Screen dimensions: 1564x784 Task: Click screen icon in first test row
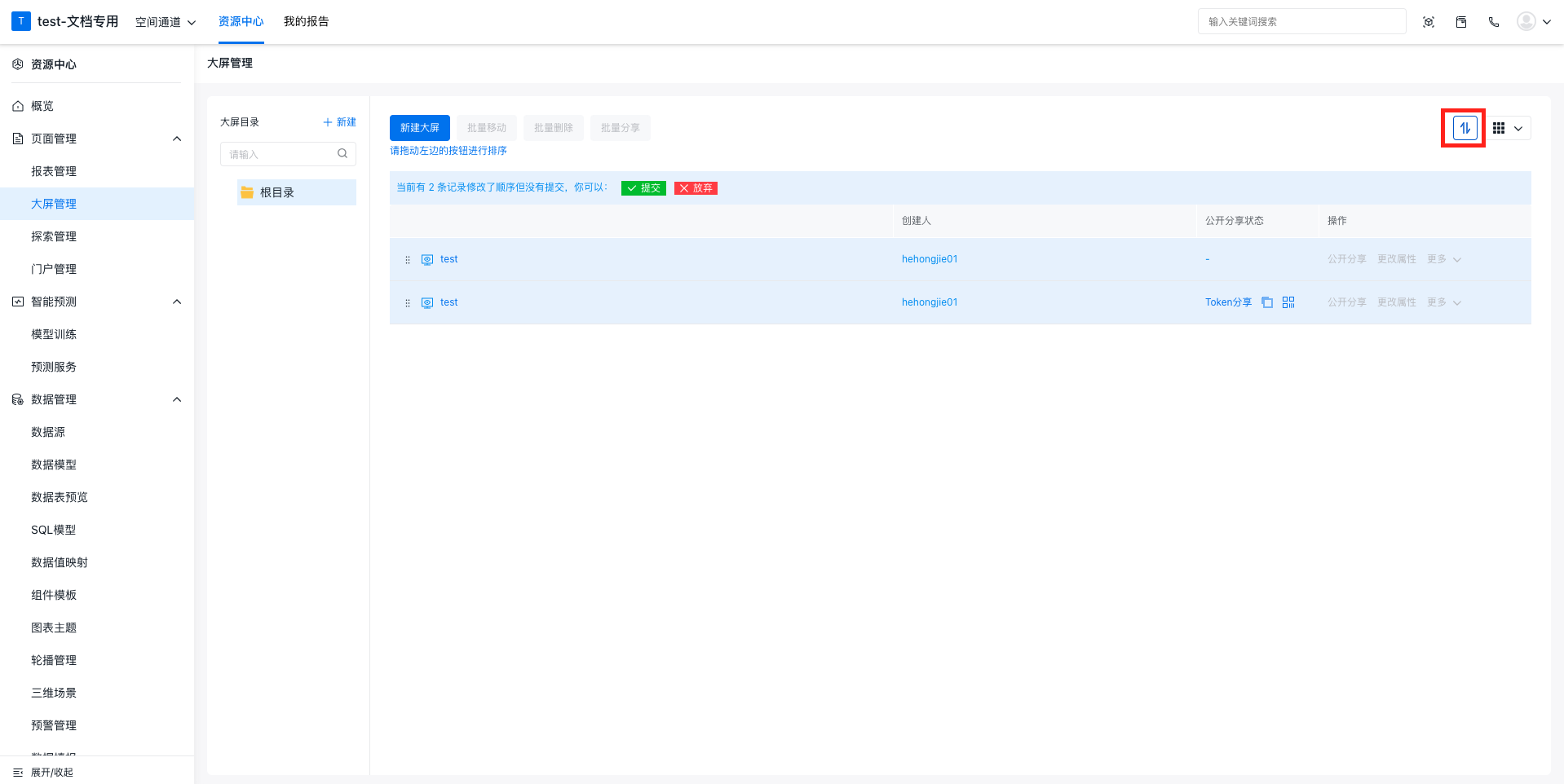pyautogui.click(x=427, y=260)
